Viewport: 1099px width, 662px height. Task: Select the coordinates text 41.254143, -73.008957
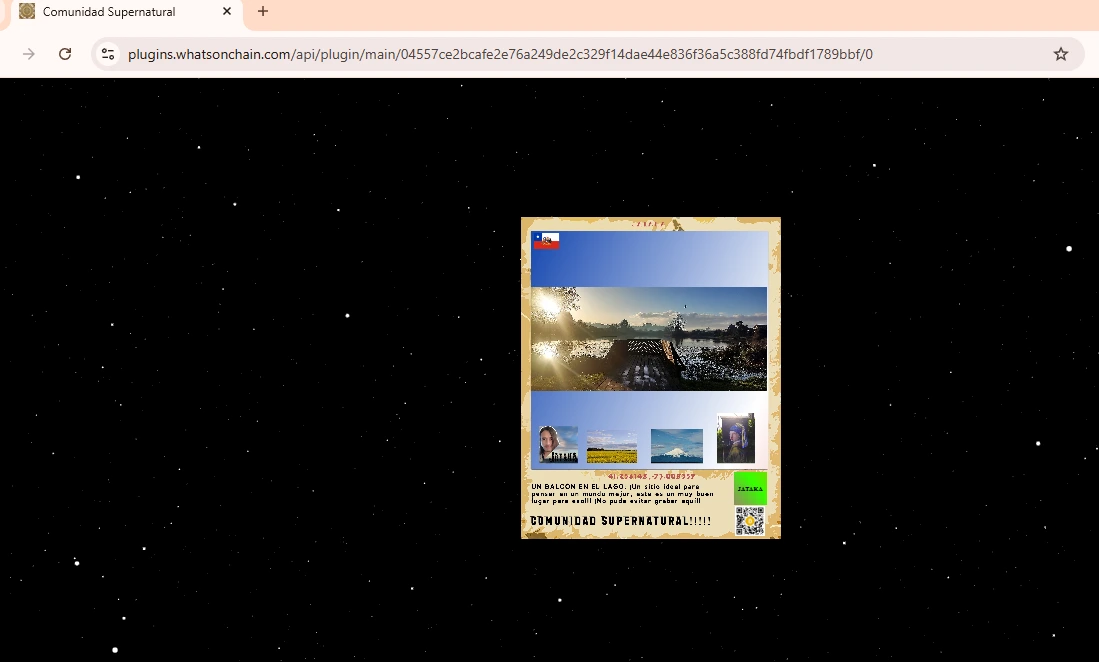[651, 476]
